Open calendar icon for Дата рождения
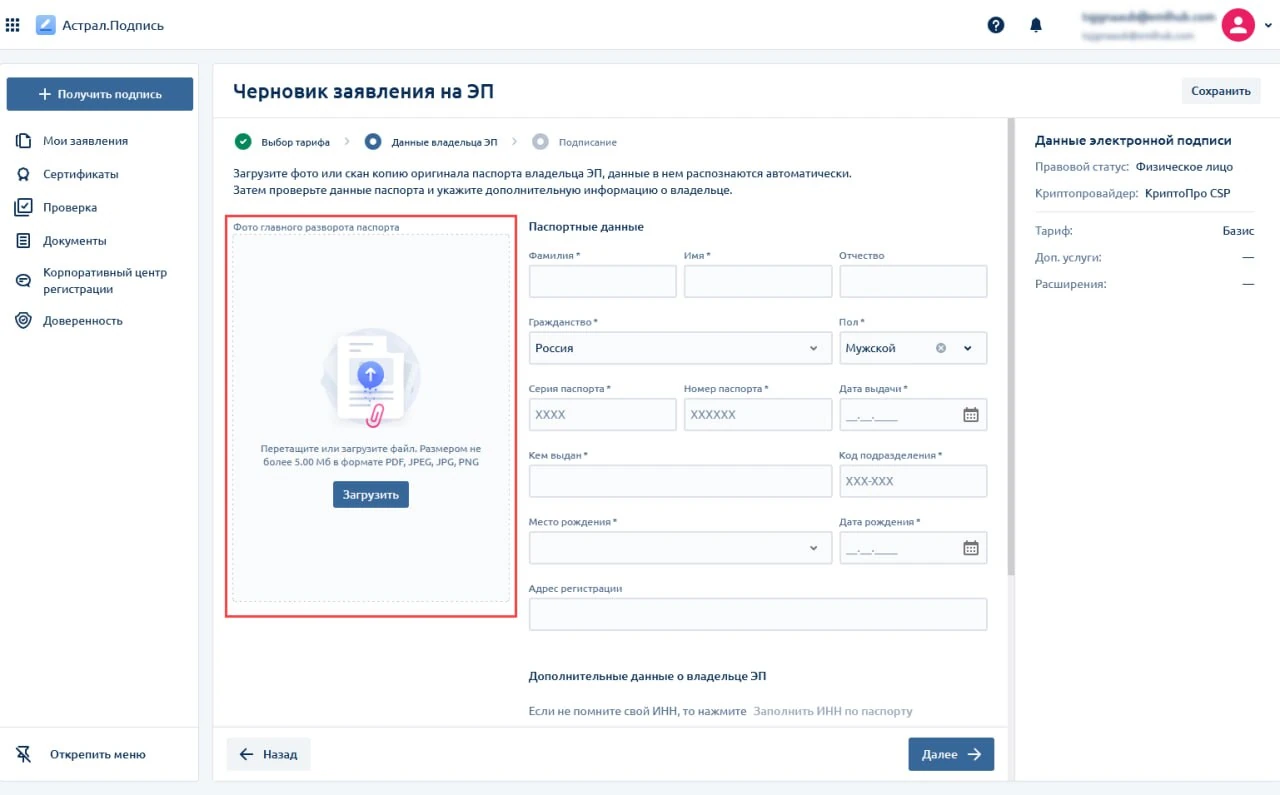The width and height of the screenshot is (1280, 795). tap(970, 548)
